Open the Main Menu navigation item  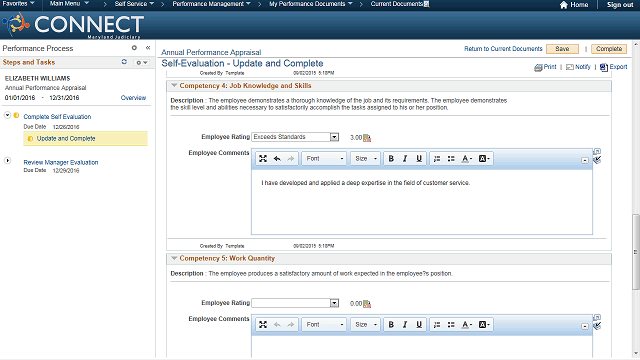[69, 4]
